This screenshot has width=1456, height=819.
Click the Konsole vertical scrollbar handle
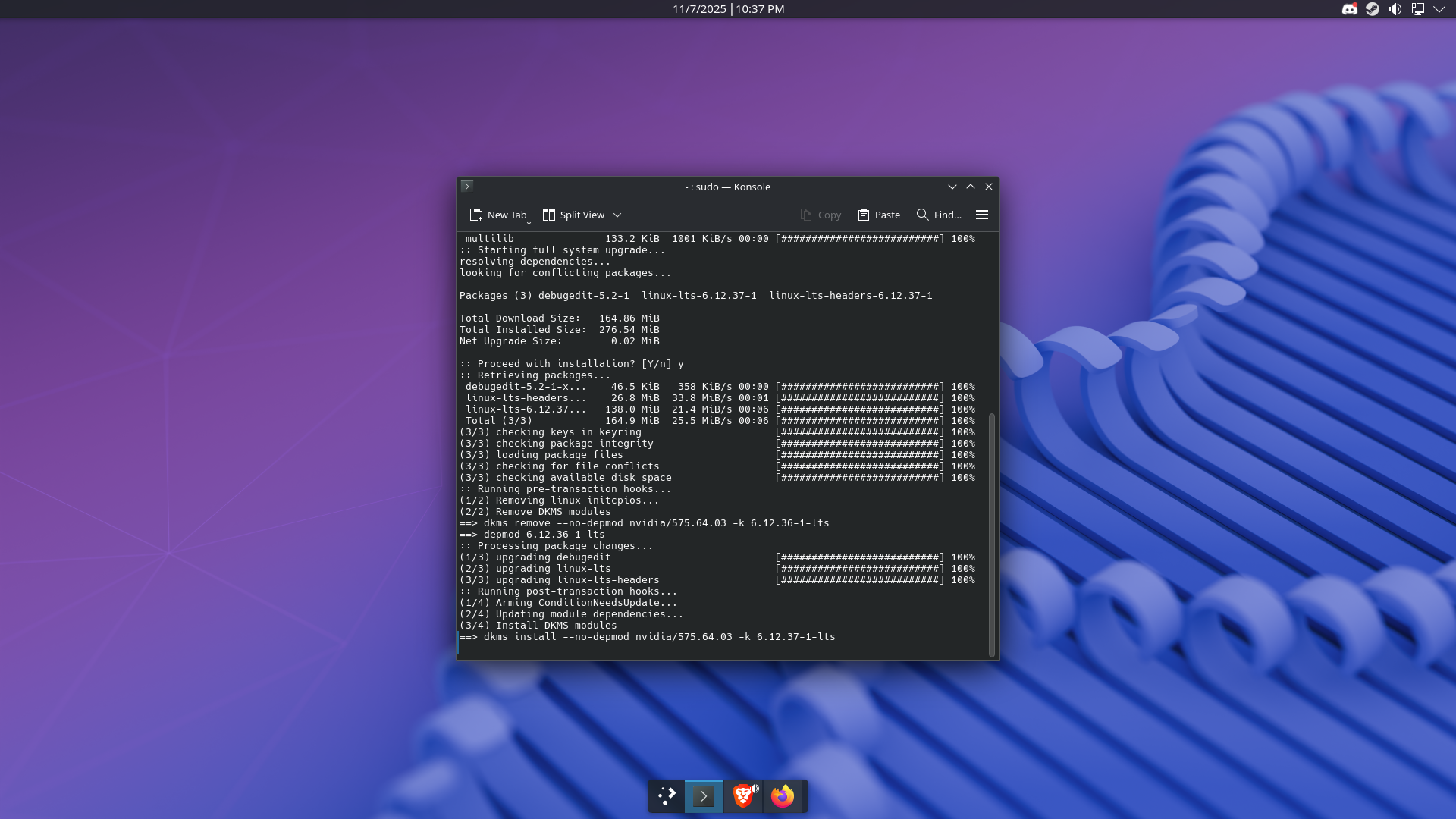(x=992, y=535)
